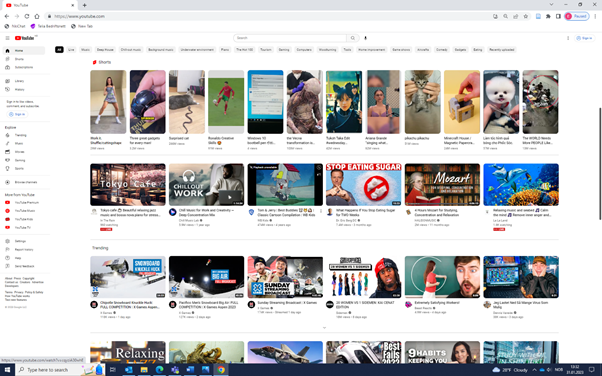This screenshot has width=602, height=376.
Task: Select the Game shows filter chip
Action: (x=401, y=50)
